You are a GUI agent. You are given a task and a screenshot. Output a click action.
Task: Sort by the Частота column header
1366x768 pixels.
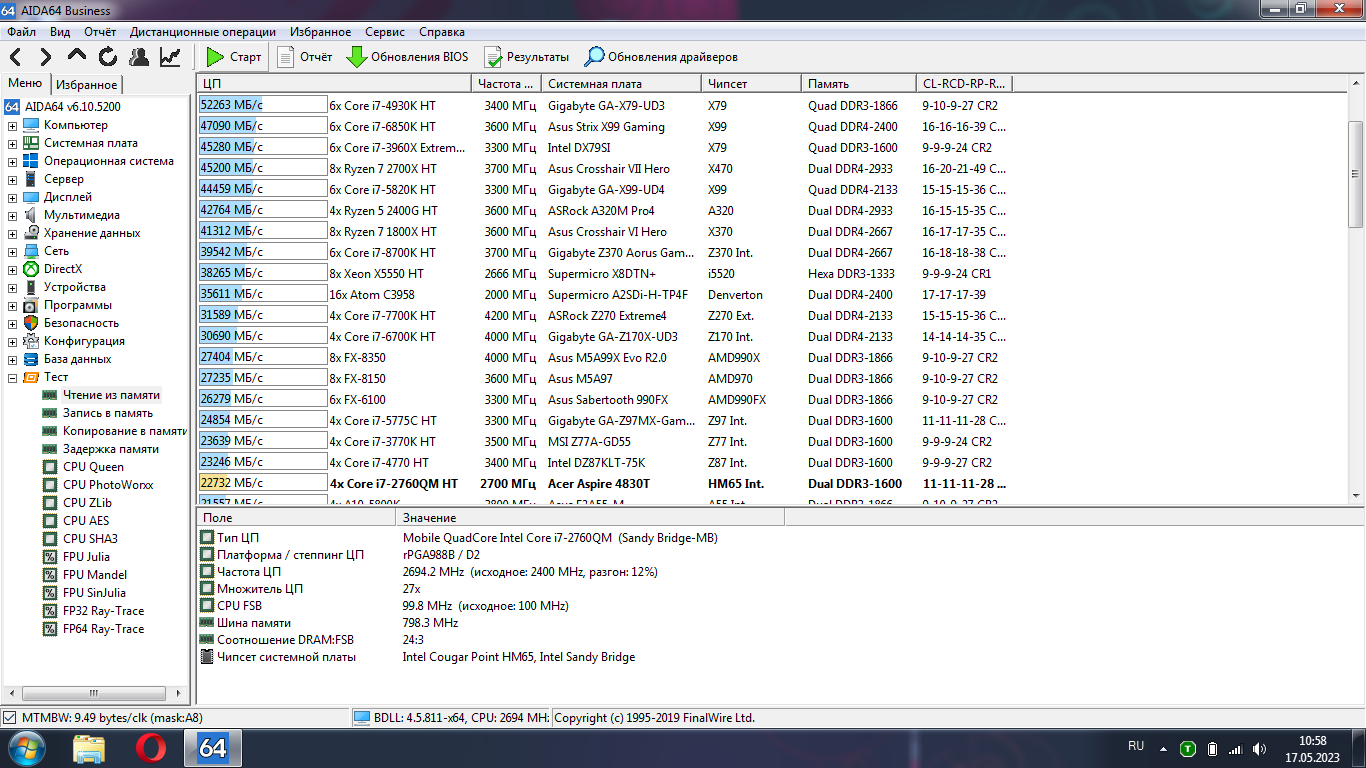click(x=506, y=84)
